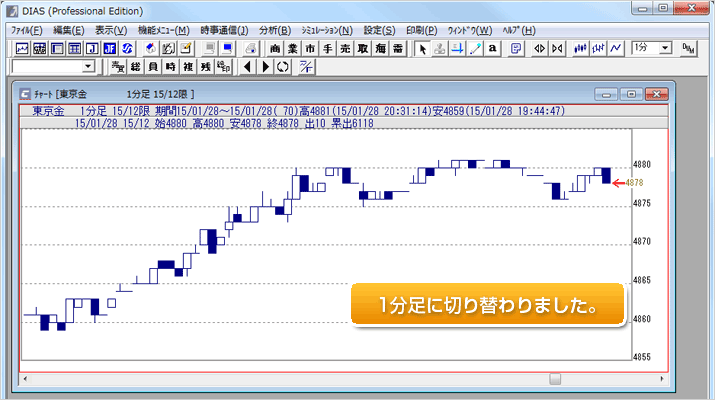The image size is (715, 400).
Task: Expand the empty symbol combo box
Action: pos(89,67)
